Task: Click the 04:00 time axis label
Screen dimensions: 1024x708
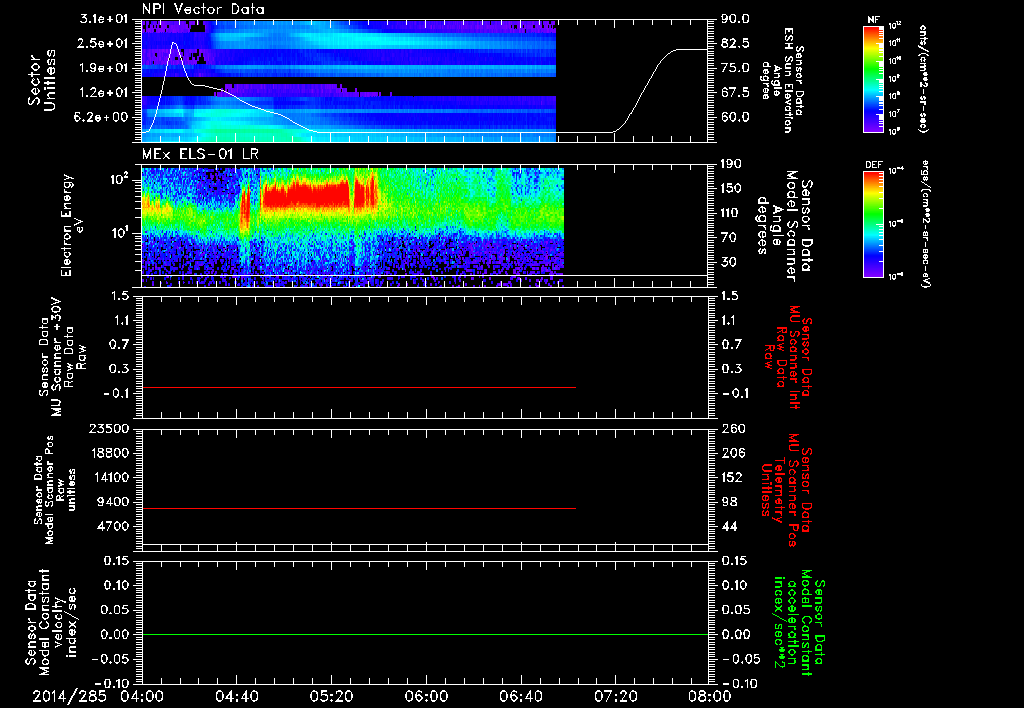Action: [142, 696]
